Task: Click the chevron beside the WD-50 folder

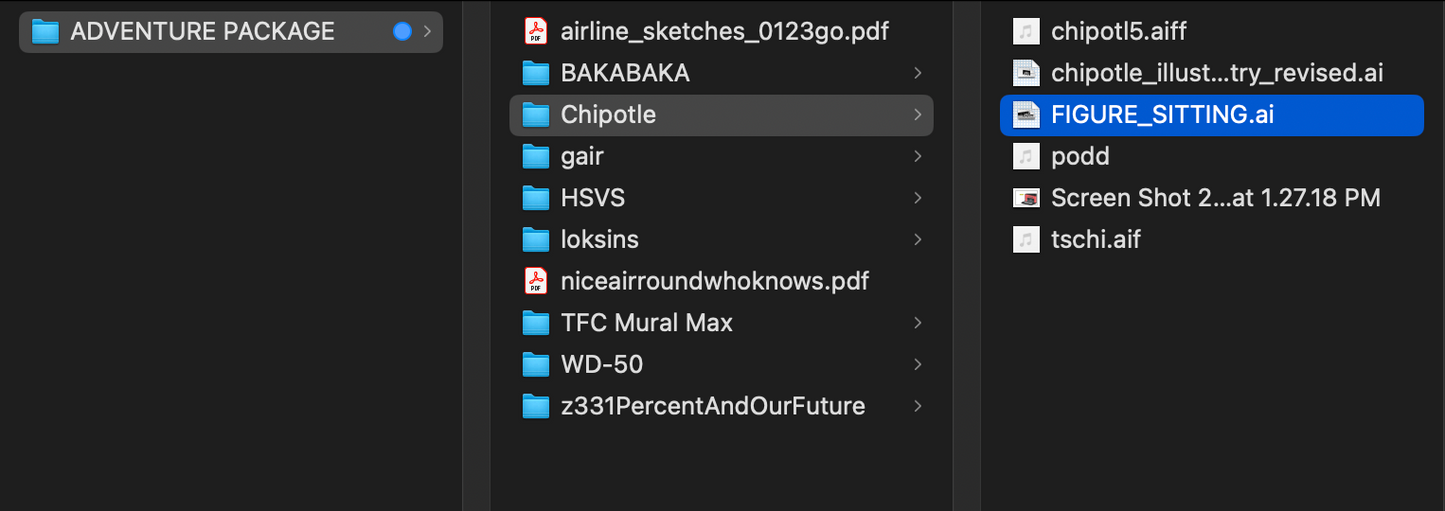Action: [917, 364]
